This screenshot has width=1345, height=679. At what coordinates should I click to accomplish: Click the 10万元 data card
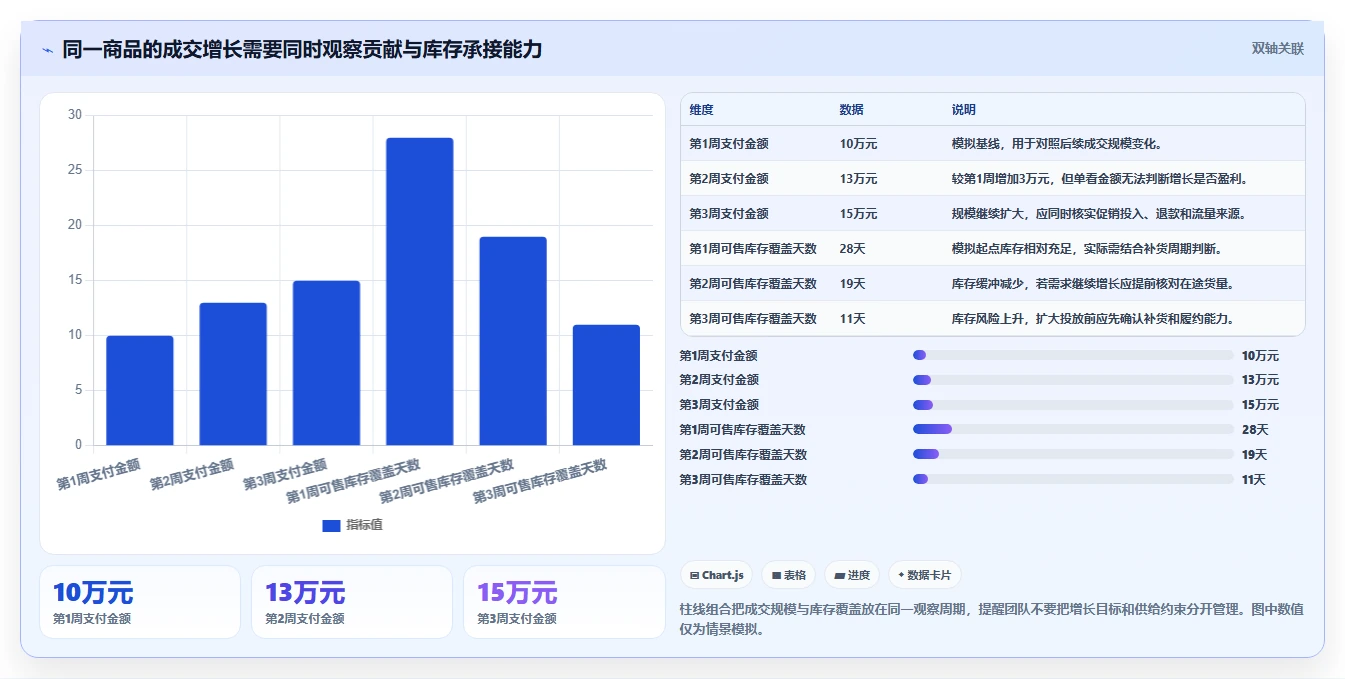[140, 602]
